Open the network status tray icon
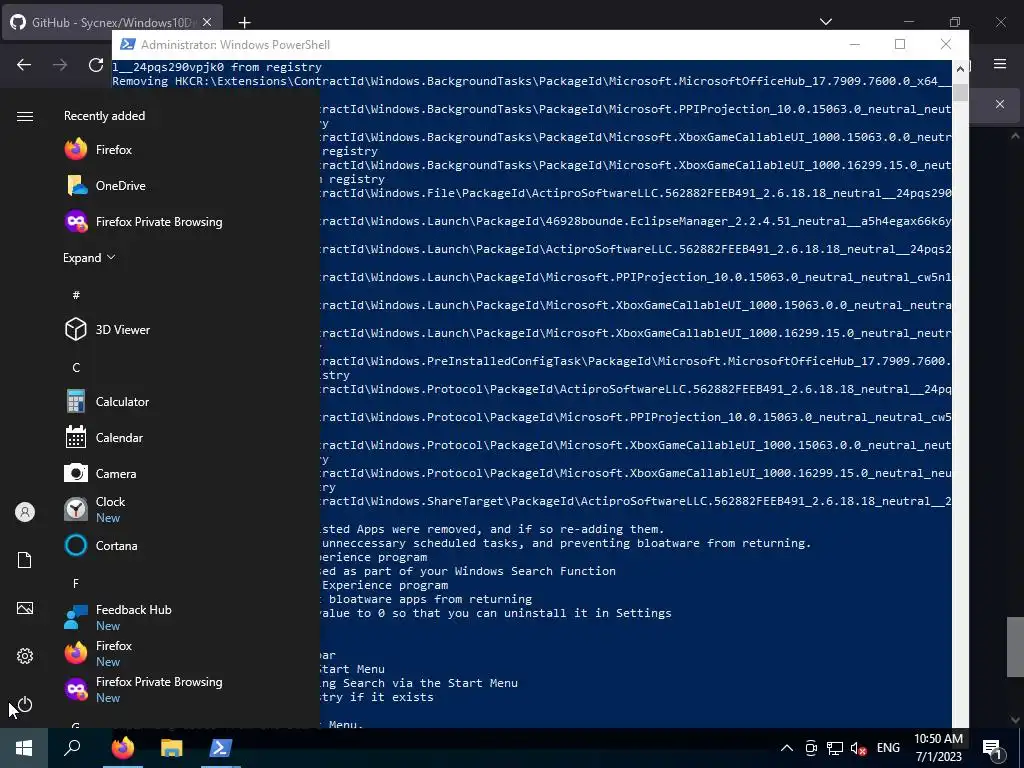The height and width of the screenshot is (768, 1024). point(835,748)
